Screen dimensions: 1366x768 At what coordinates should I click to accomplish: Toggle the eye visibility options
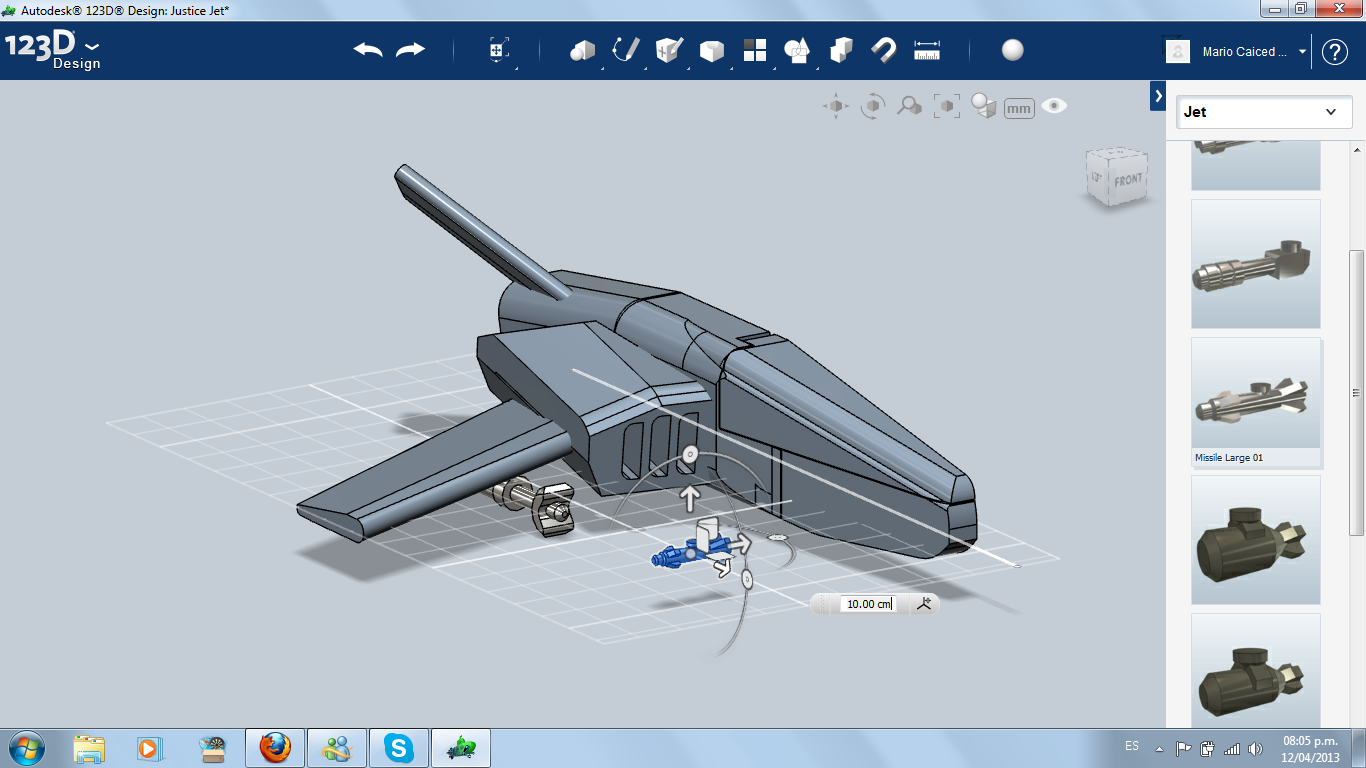coord(1054,105)
